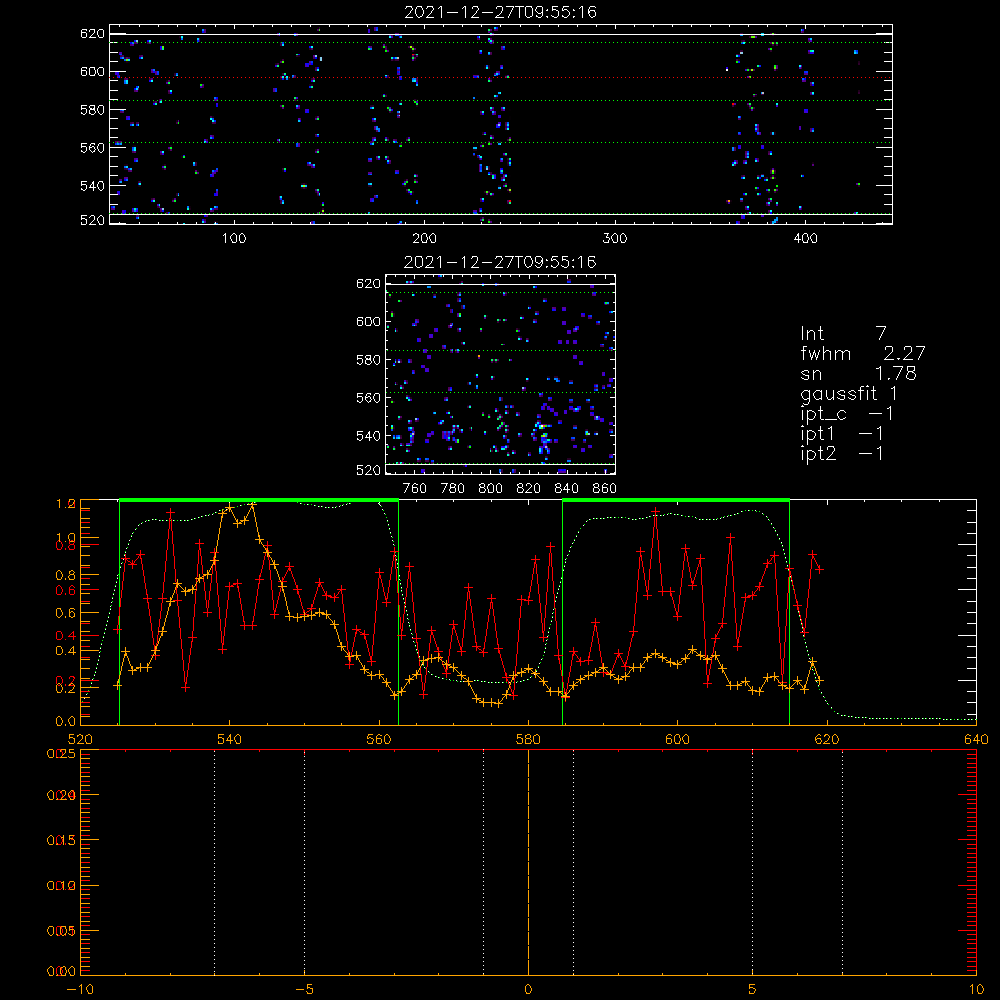Click the timestamp title above the middle square plot
The width and height of the screenshot is (1000, 1000).
(500, 262)
